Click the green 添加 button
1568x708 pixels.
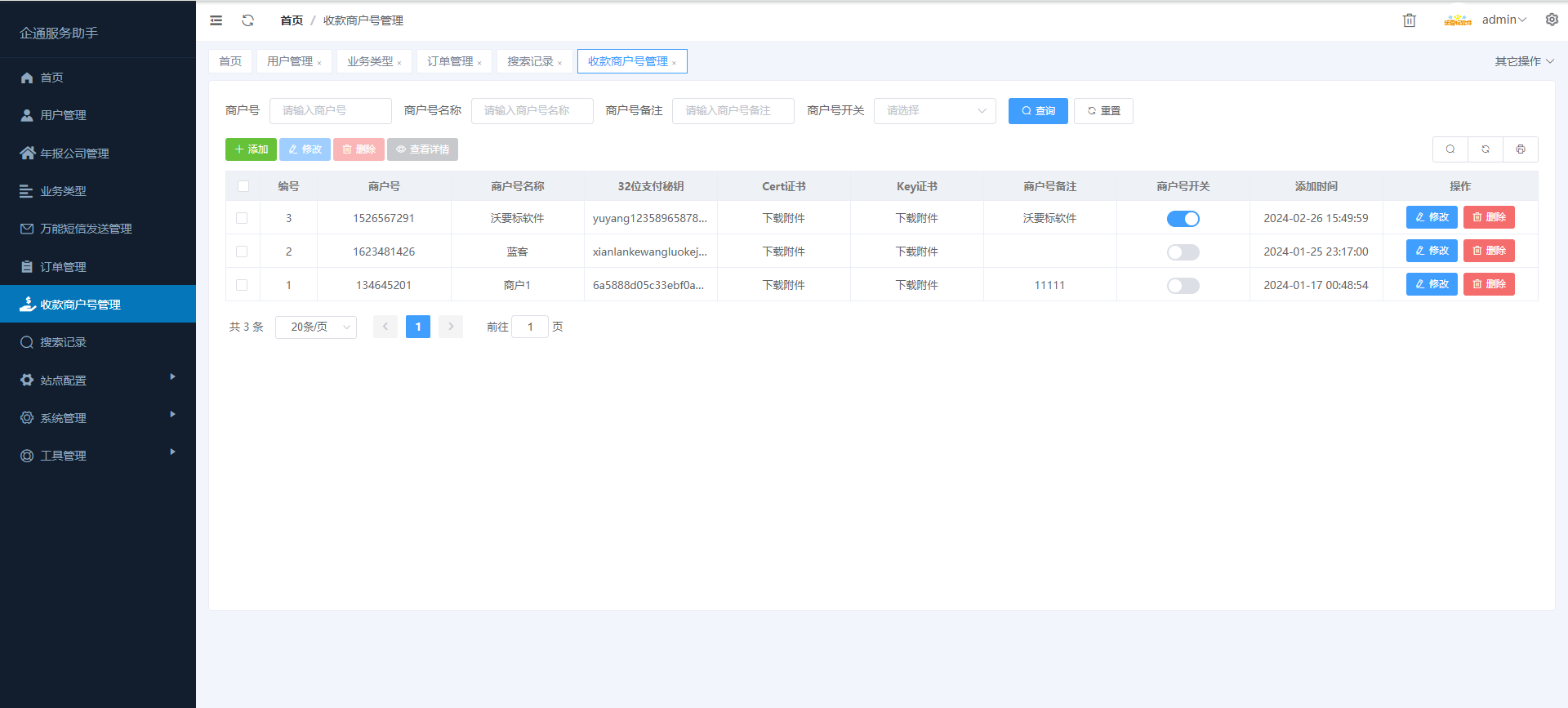251,149
